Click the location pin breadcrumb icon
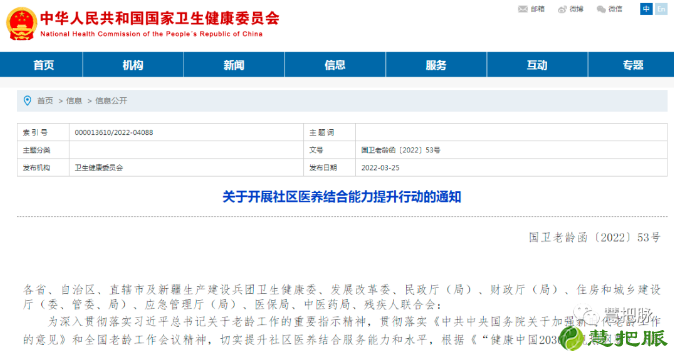Image resolution: width=674 pixels, height=361 pixels. point(28,101)
